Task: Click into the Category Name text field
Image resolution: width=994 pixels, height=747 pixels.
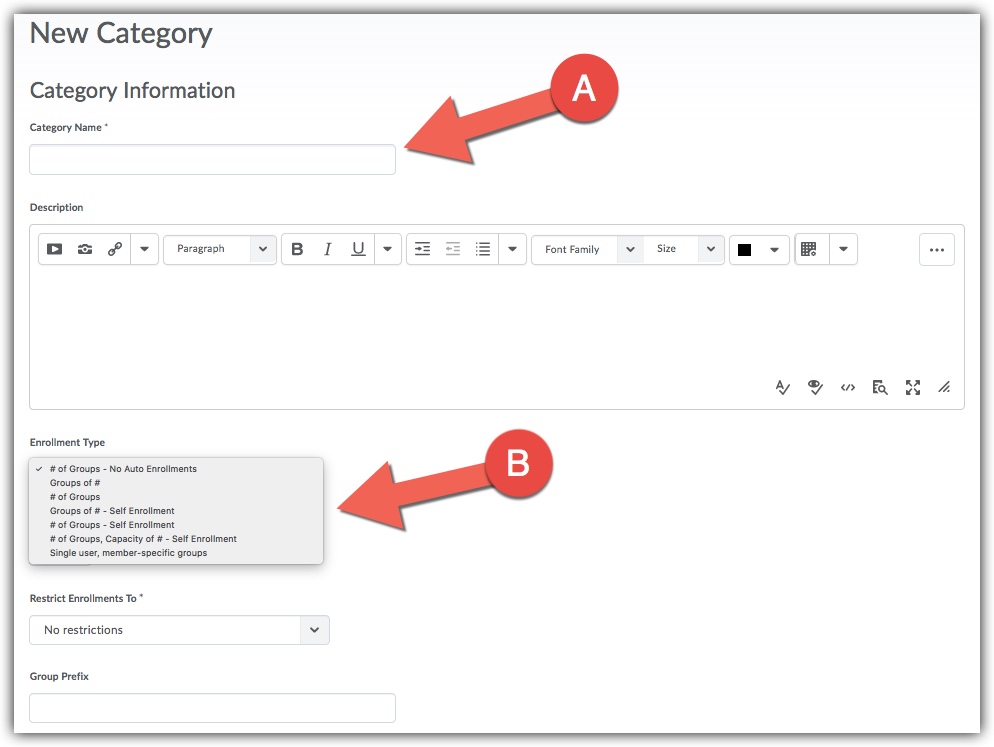Action: click(x=212, y=160)
